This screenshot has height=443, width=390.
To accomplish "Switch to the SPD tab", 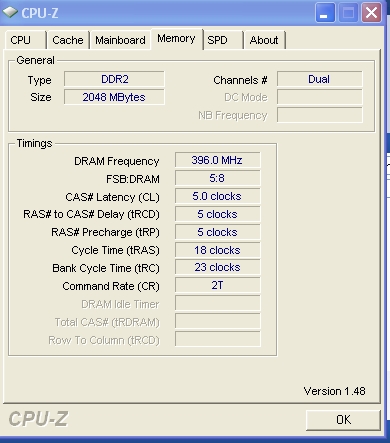I will click(x=223, y=40).
